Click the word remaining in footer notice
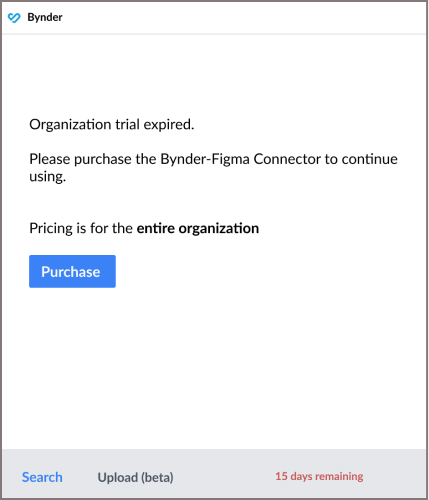This screenshot has width=429, height=500. point(339,477)
